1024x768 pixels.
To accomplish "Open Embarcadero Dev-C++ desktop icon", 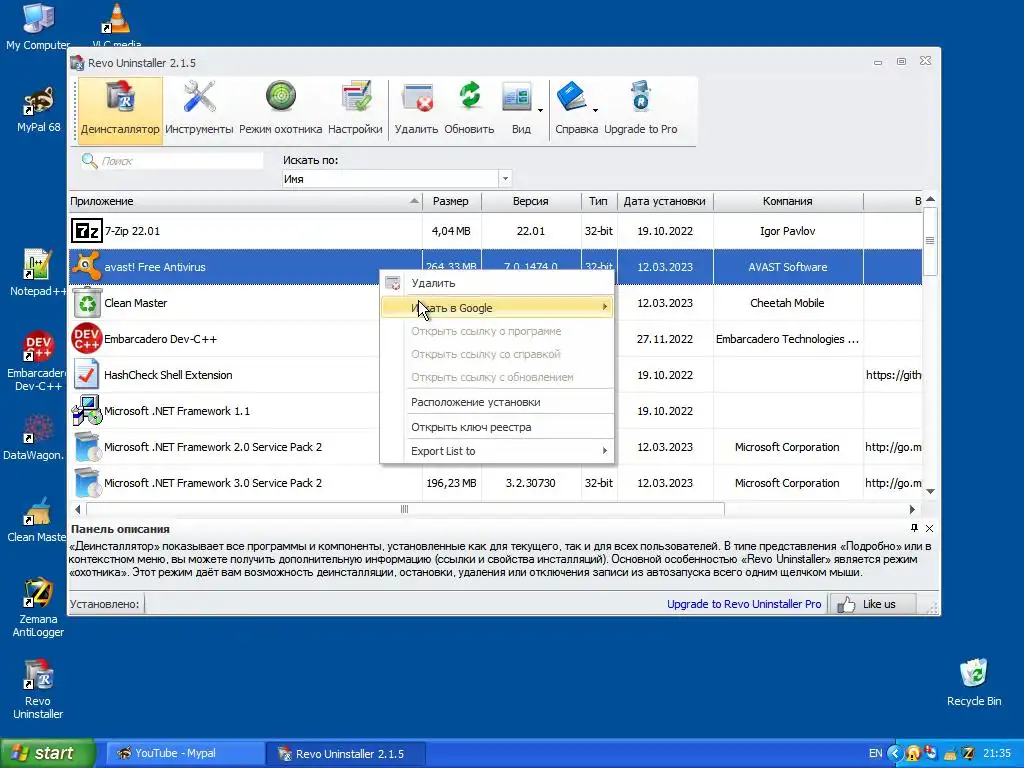I will [x=38, y=360].
